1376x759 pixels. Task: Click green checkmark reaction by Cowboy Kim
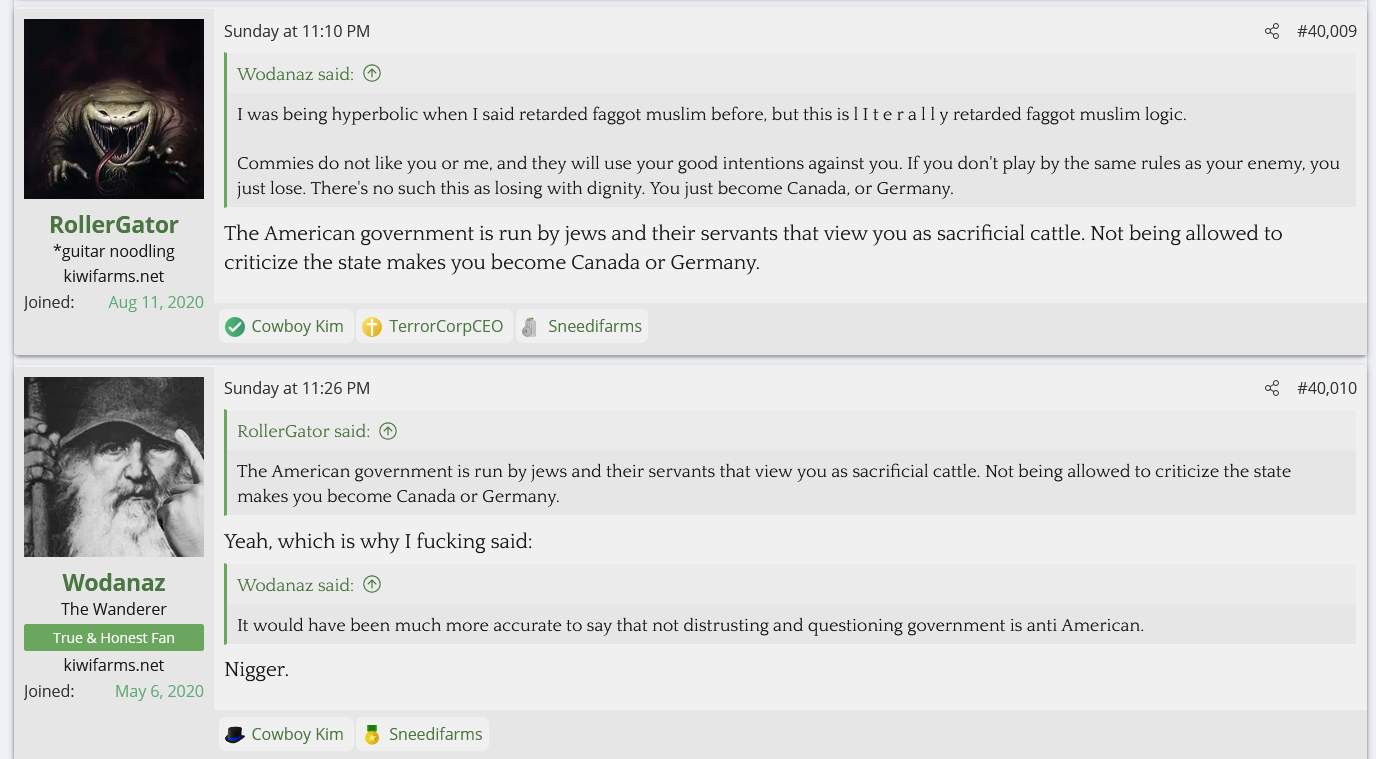click(x=235, y=326)
